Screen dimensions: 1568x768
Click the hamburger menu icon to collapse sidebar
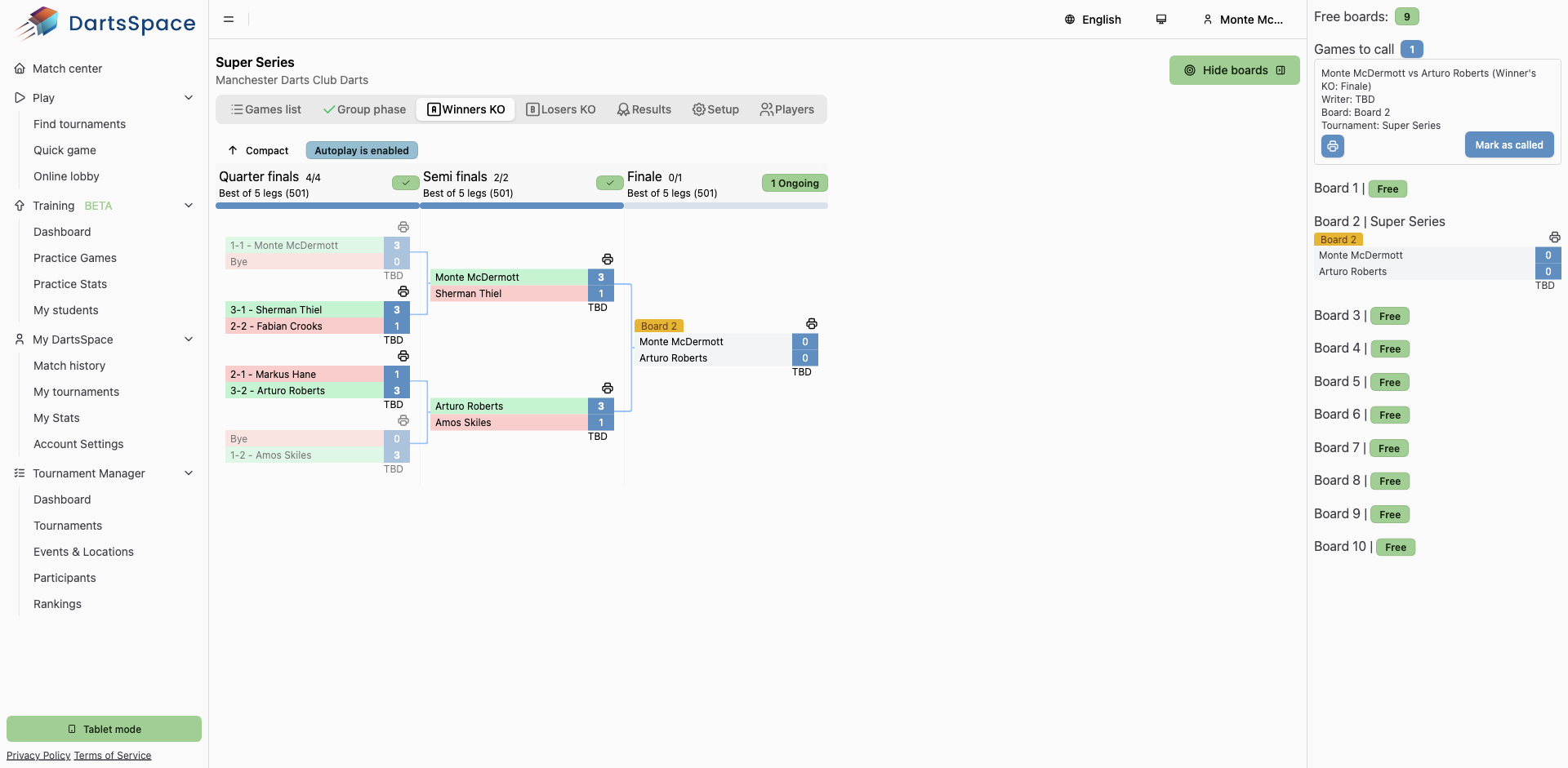pos(229,20)
